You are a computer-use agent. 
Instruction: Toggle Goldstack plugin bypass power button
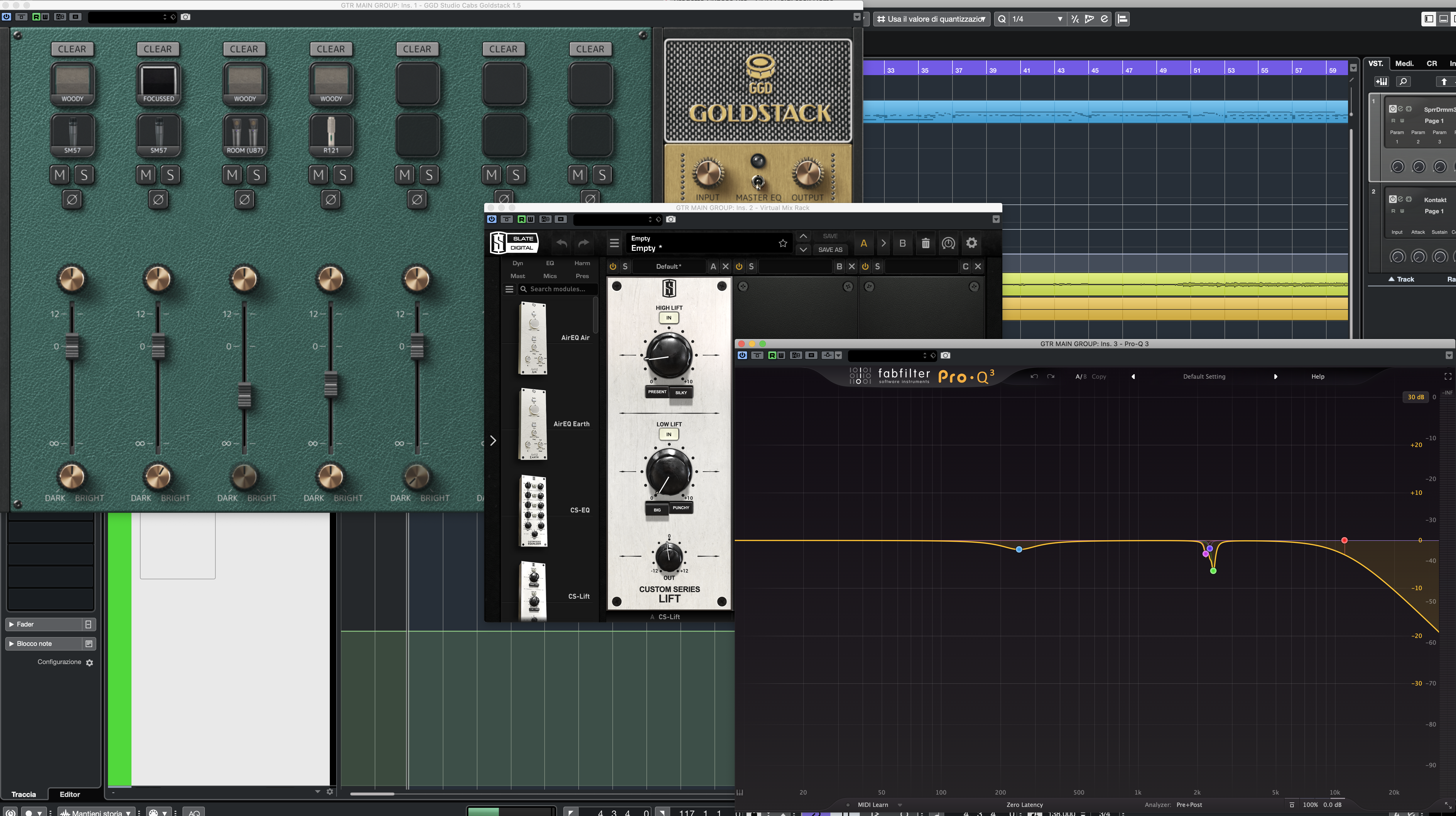tap(6, 17)
